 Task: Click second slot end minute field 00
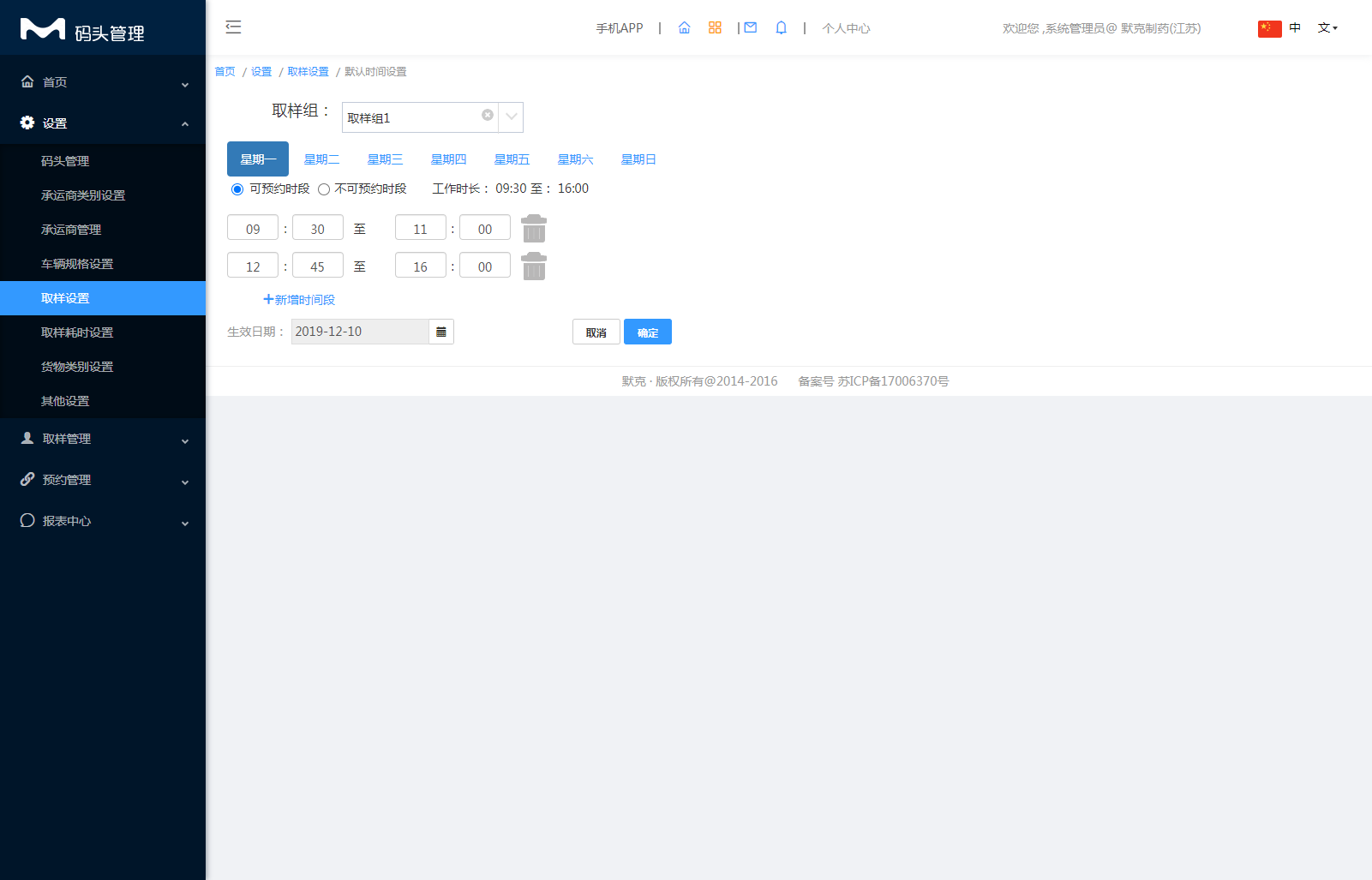pyautogui.click(x=485, y=266)
